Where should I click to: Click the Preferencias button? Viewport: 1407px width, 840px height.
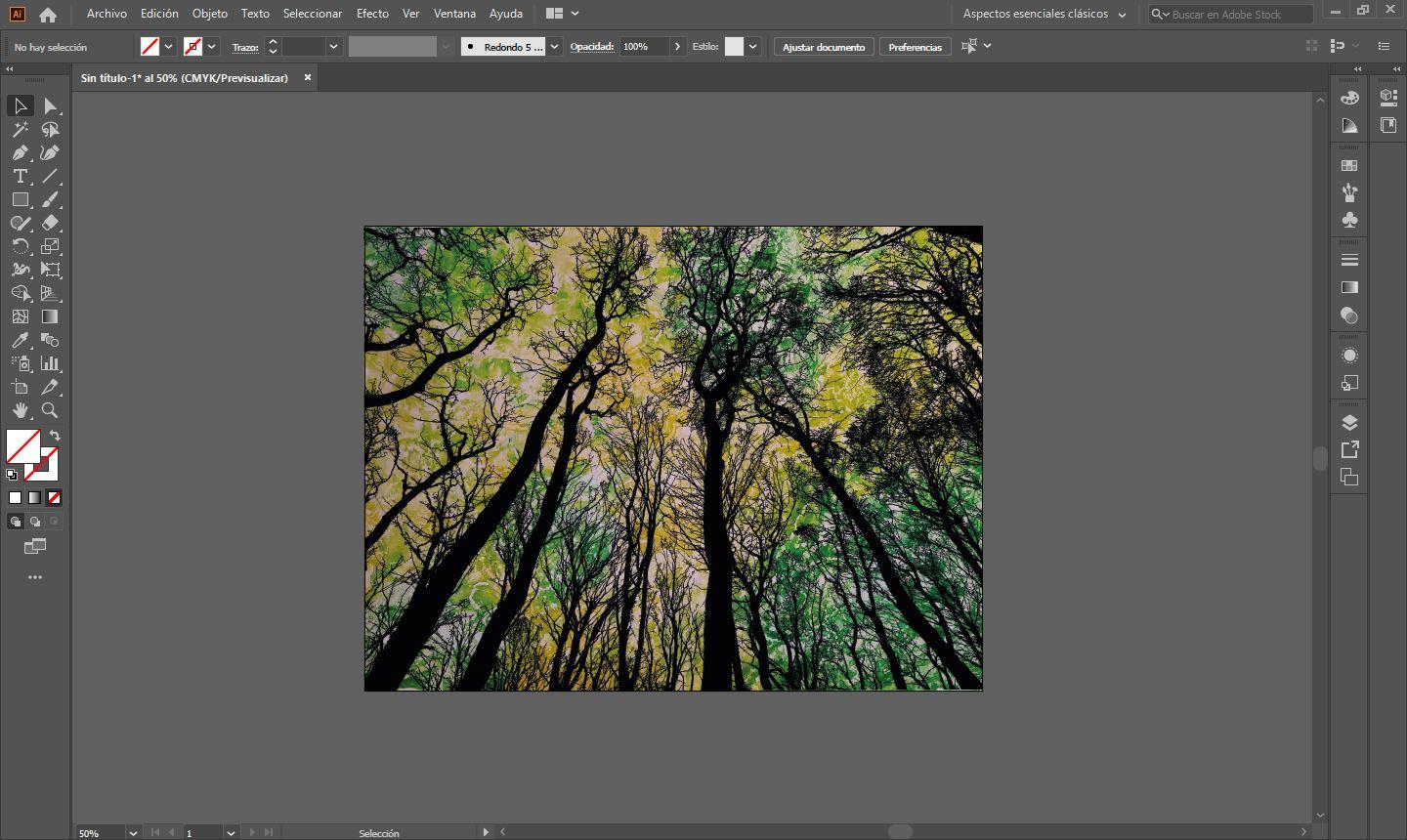tap(915, 47)
